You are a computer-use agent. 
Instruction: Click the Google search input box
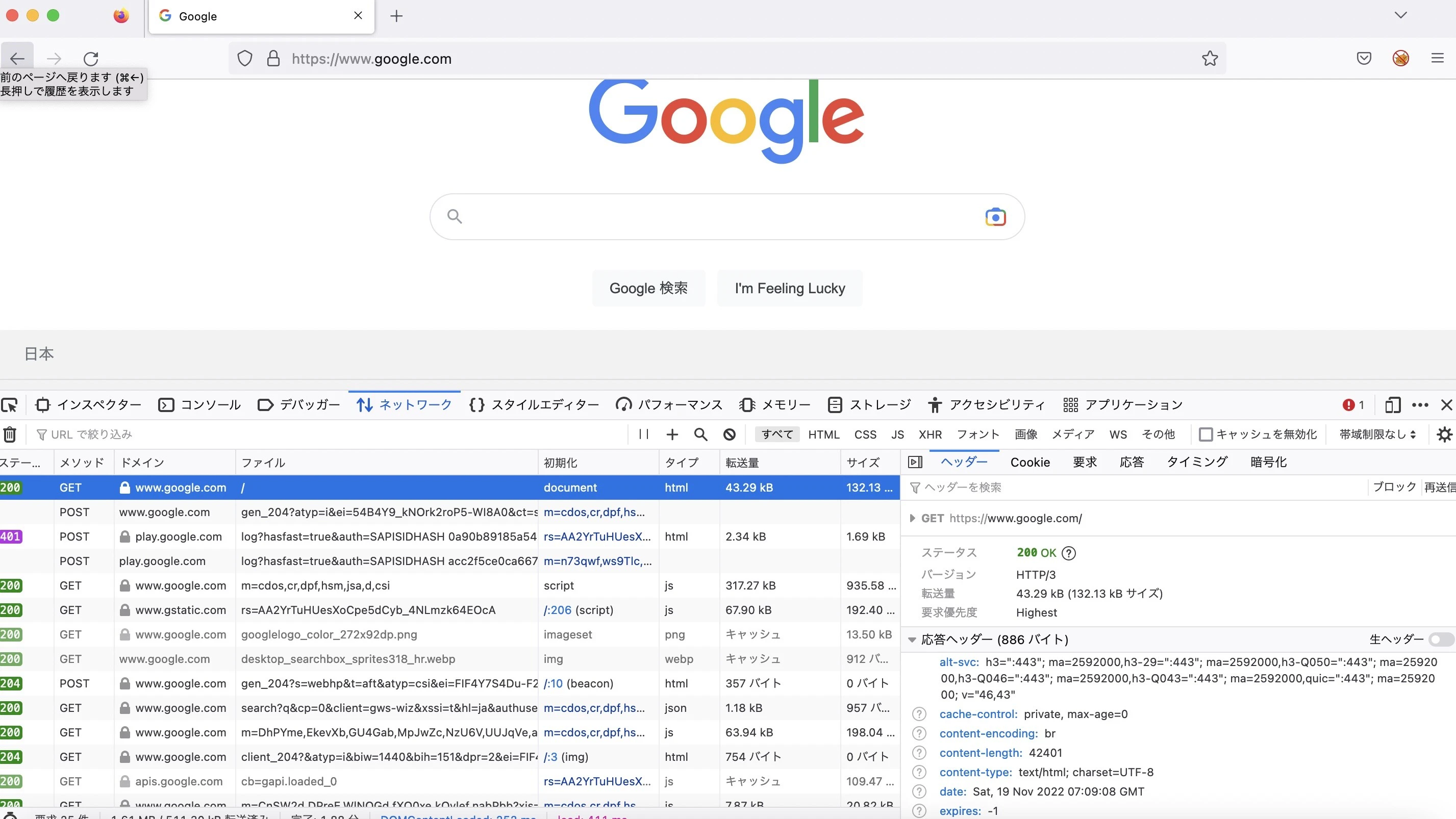point(727,217)
